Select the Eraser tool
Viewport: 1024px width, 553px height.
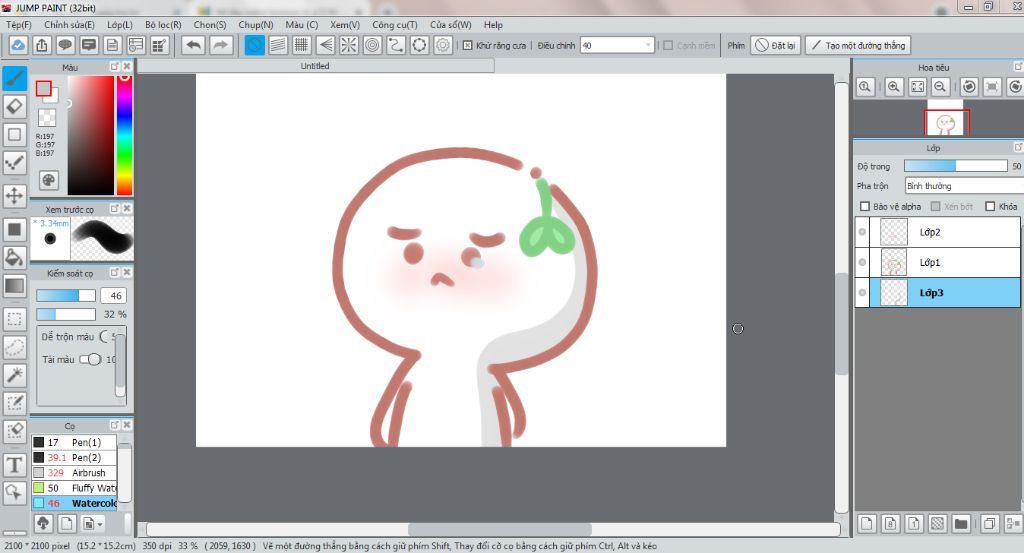coord(14,106)
